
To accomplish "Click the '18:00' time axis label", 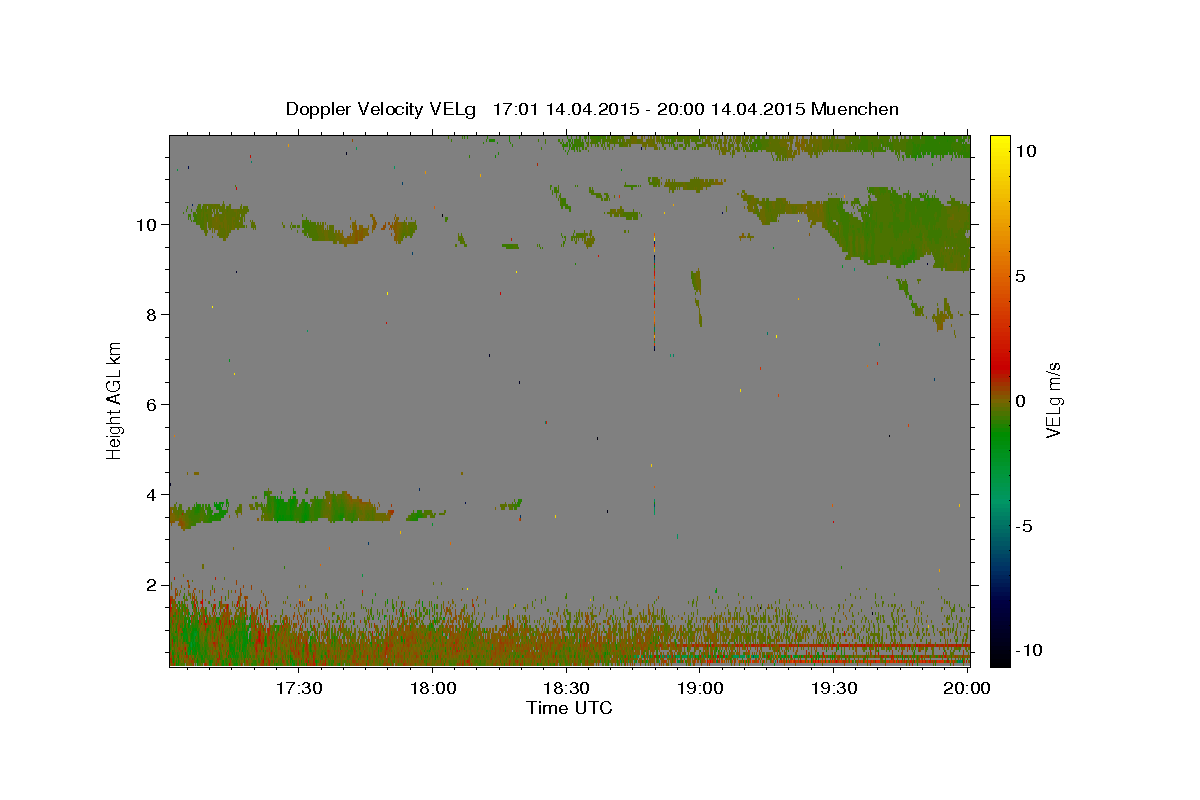I will 433,688.
